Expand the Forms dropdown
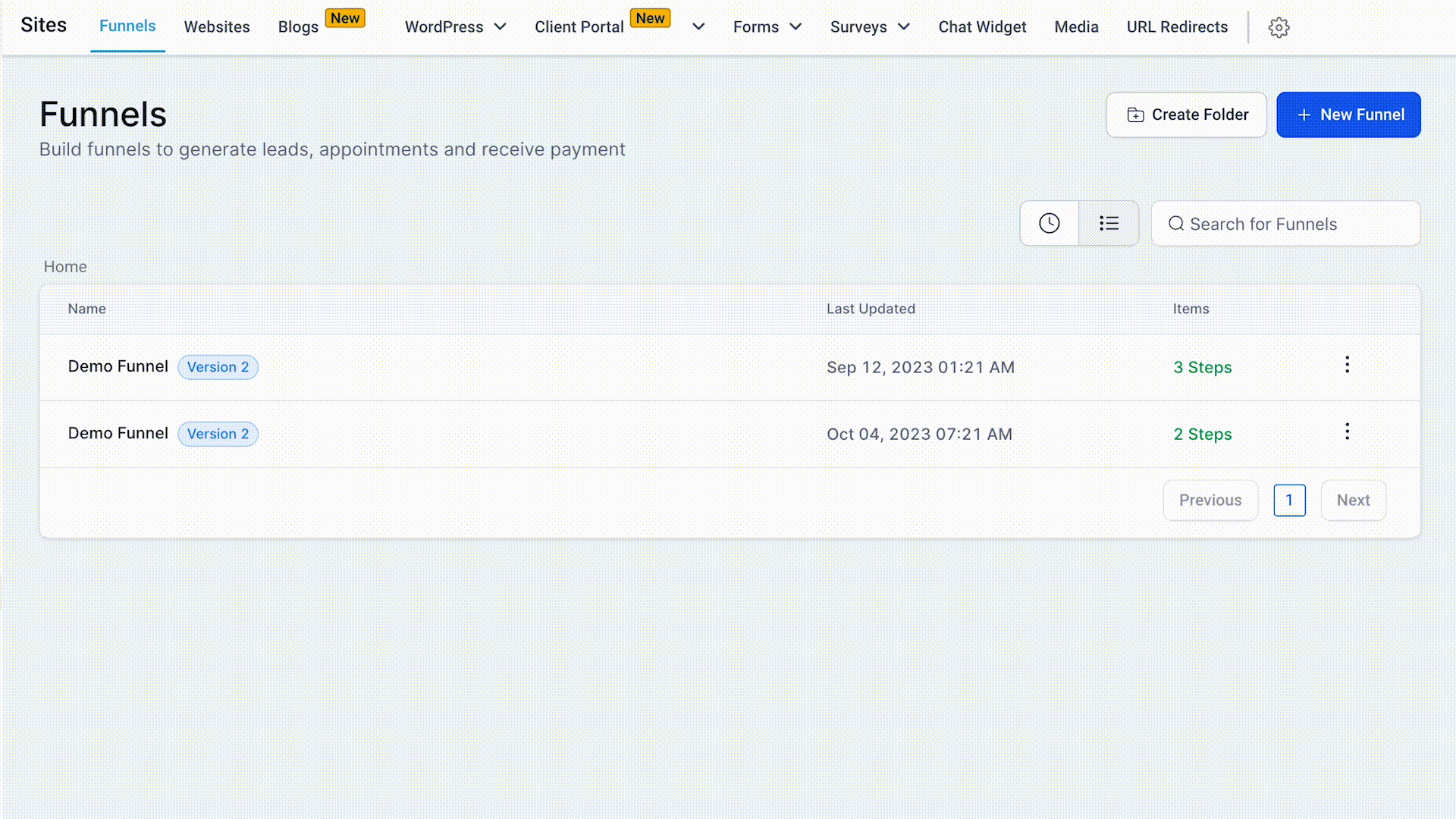 (x=767, y=27)
